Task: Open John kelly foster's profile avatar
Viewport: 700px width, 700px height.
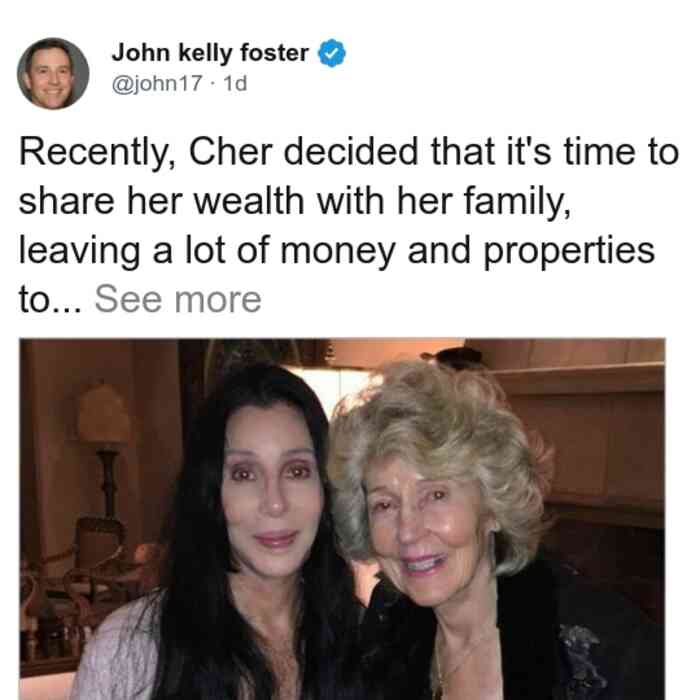Action: [x=53, y=73]
